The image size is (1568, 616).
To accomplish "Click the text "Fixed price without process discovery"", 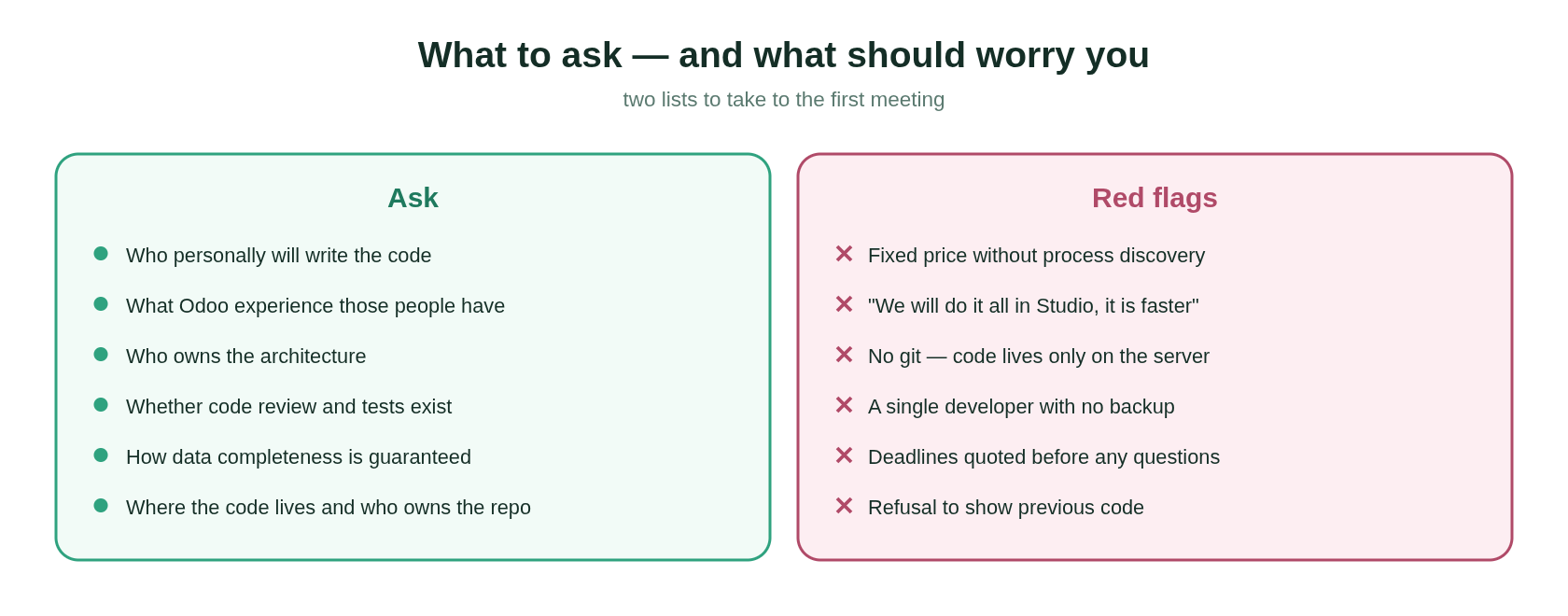I will pyautogui.click(x=1036, y=256).
